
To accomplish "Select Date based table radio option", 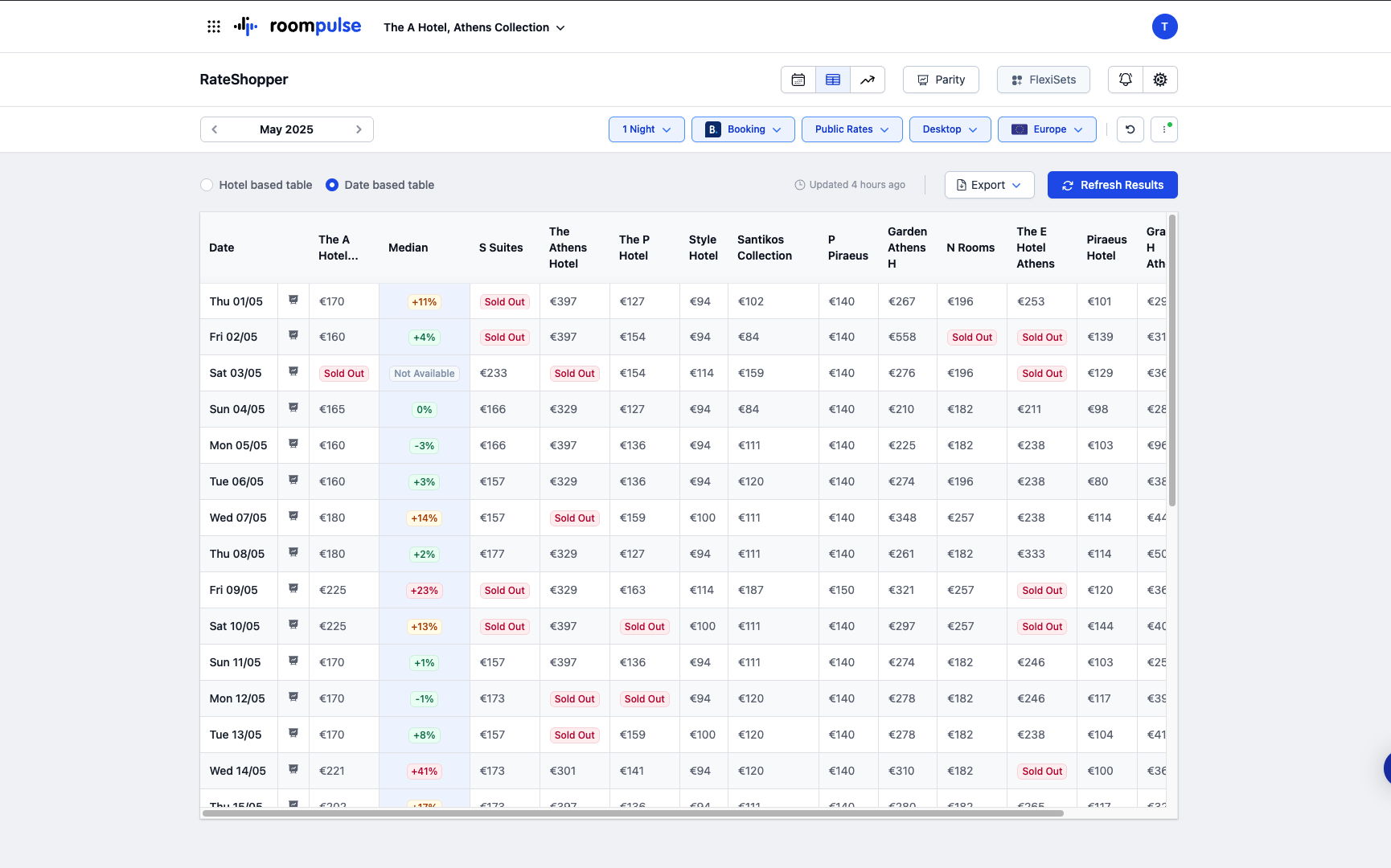I will click(x=332, y=185).
